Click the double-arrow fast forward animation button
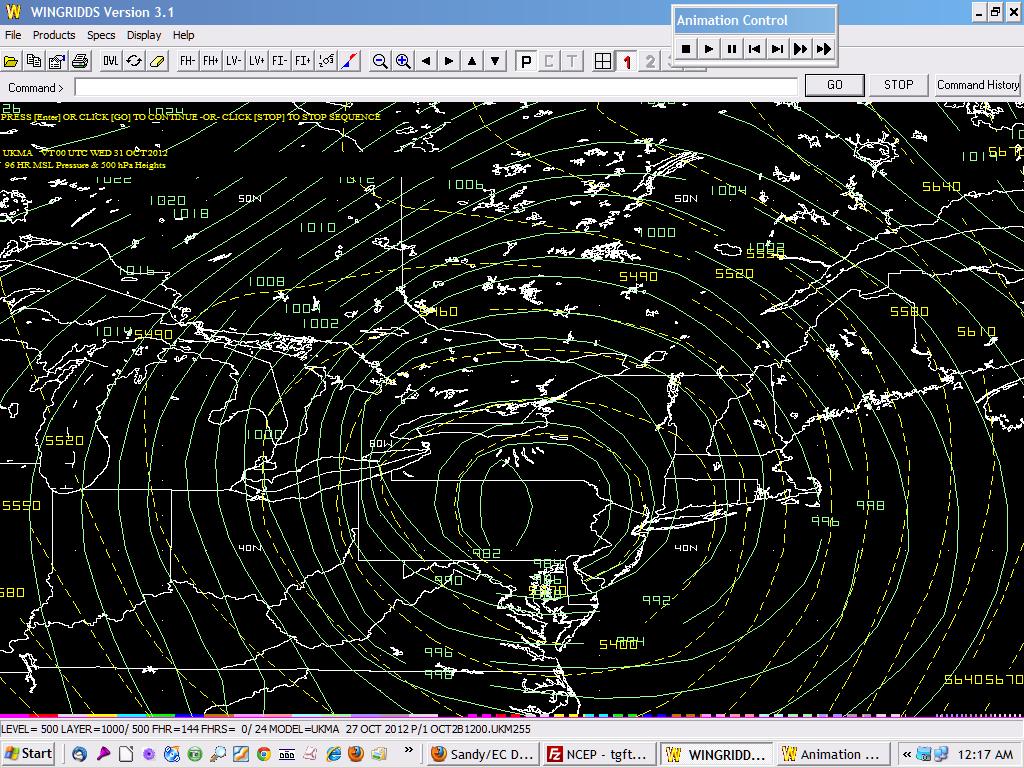 point(800,48)
